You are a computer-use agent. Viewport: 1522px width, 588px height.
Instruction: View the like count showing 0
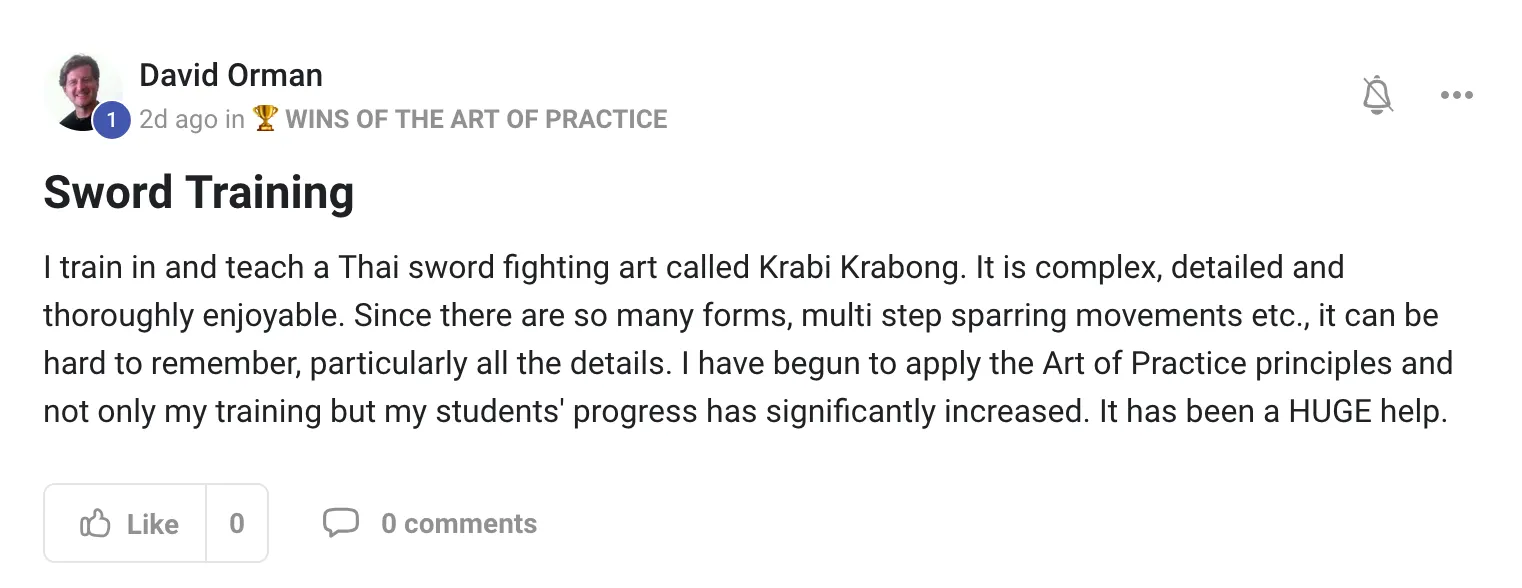click(237, 523)
